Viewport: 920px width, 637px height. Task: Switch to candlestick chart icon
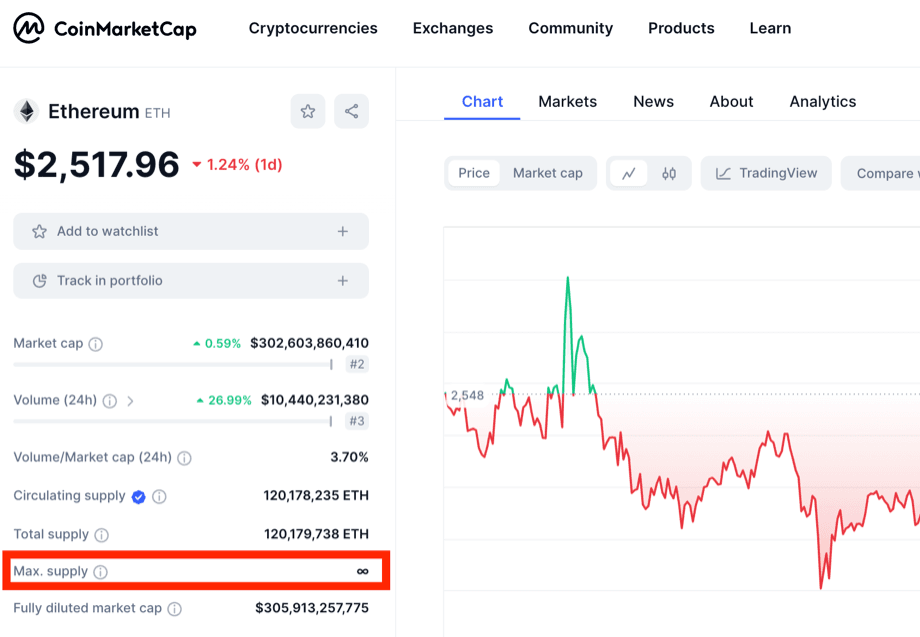pyautogui.click(x=669, y=173)
